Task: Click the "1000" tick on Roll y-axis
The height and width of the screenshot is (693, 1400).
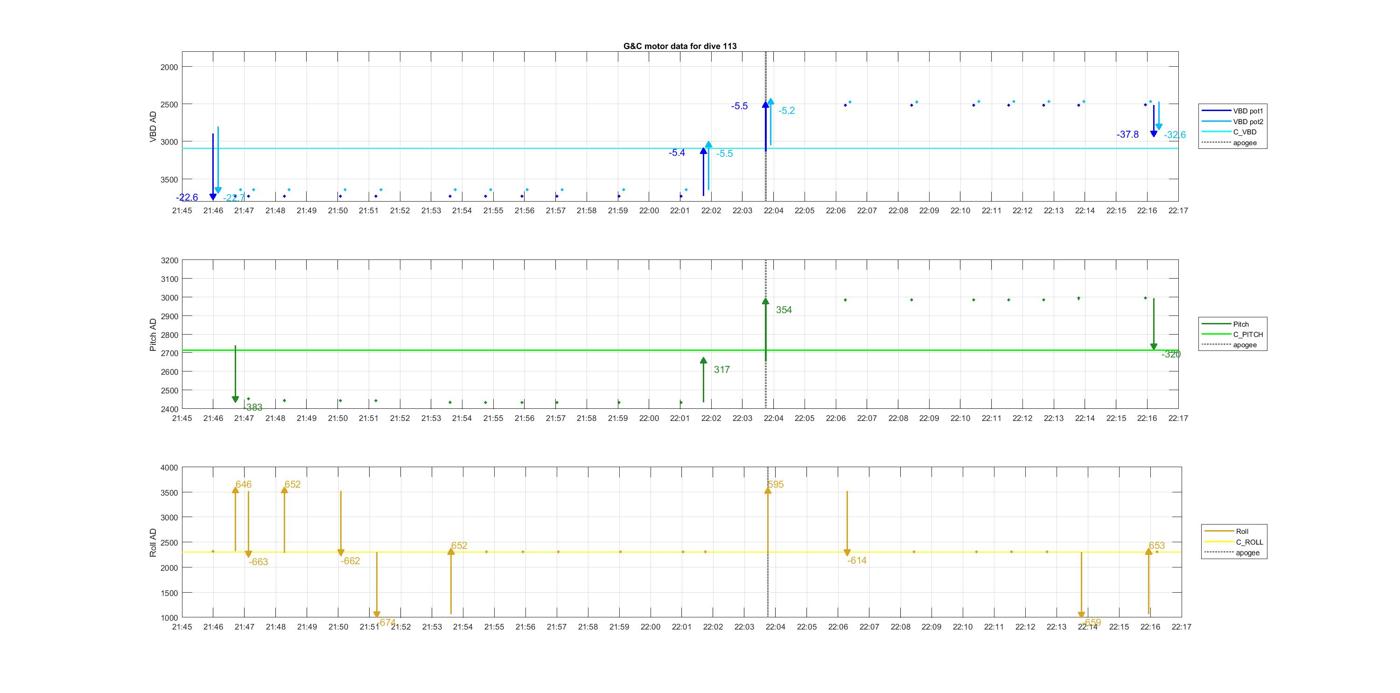Action: click(169, 618)
